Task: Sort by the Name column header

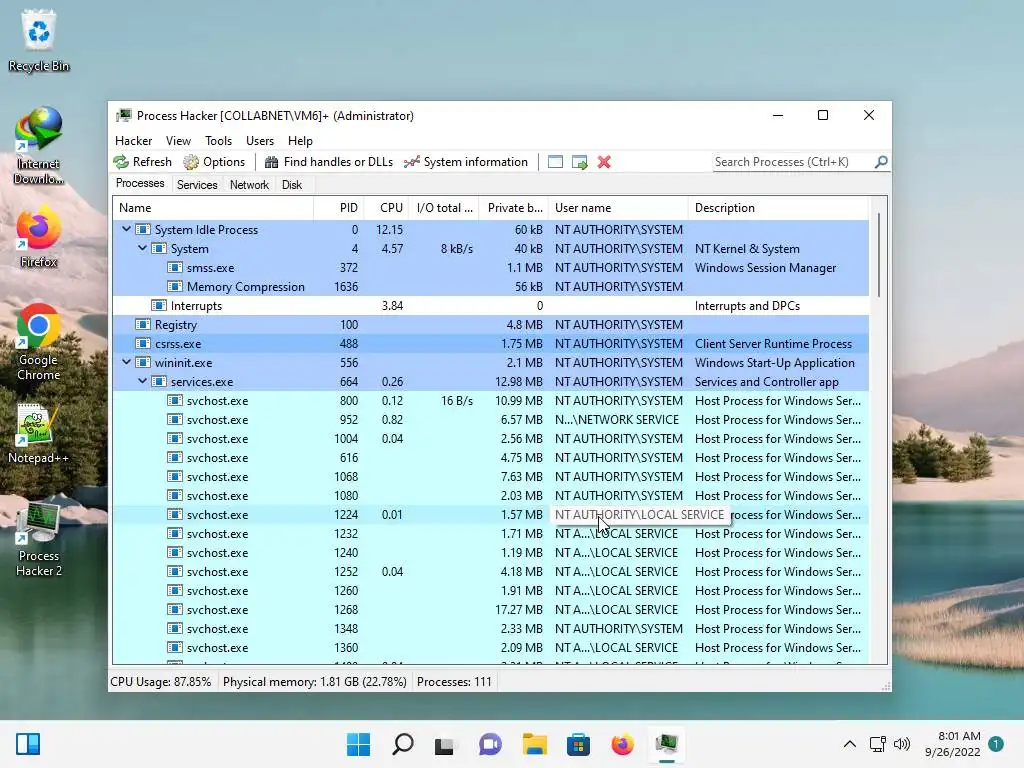Action: tap(213, 208)
